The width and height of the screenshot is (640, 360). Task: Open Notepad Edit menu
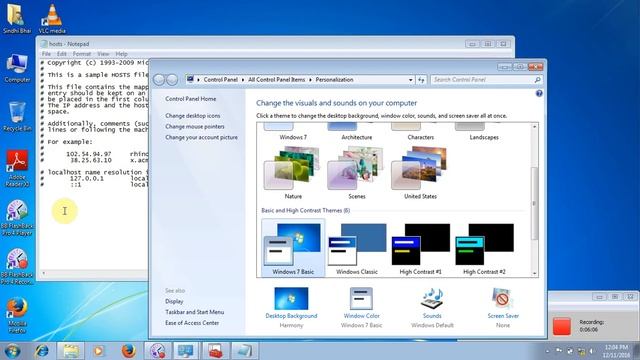point(62,54)
